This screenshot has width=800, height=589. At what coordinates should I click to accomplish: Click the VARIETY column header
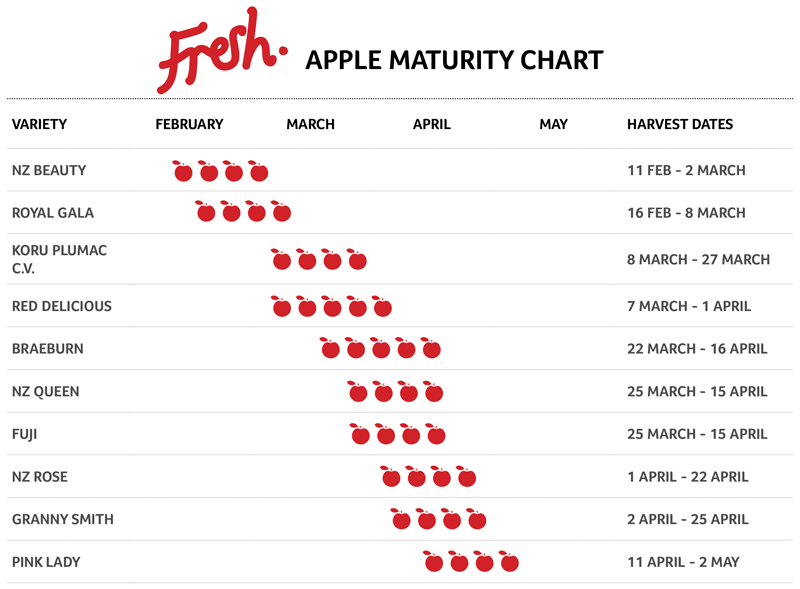point(39,124)
